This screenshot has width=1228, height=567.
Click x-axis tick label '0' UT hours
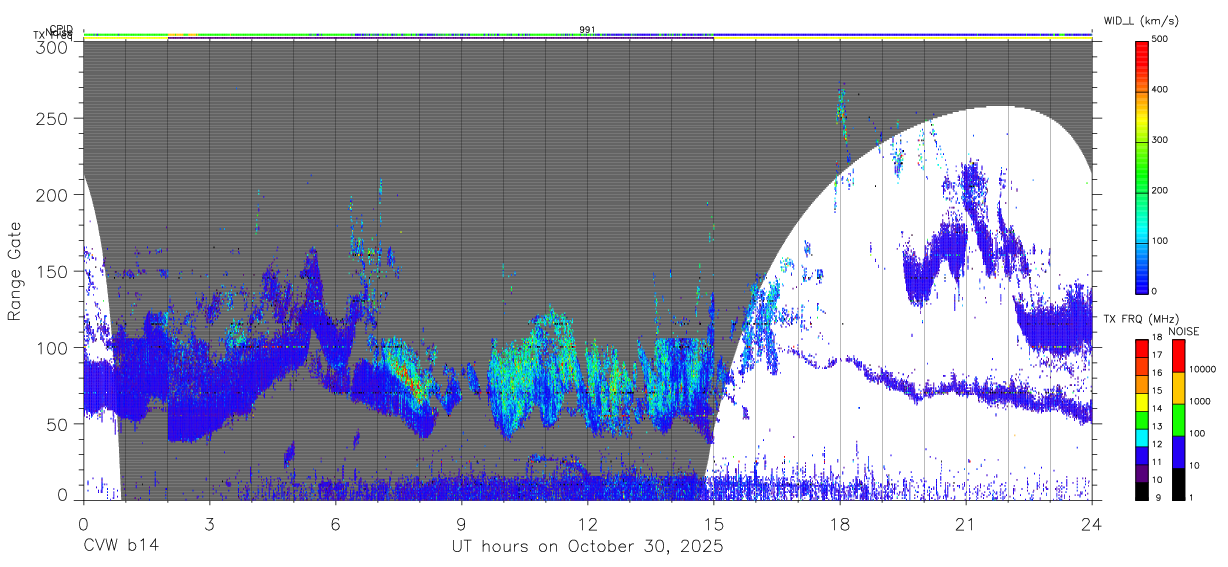[x=83, y=524]
